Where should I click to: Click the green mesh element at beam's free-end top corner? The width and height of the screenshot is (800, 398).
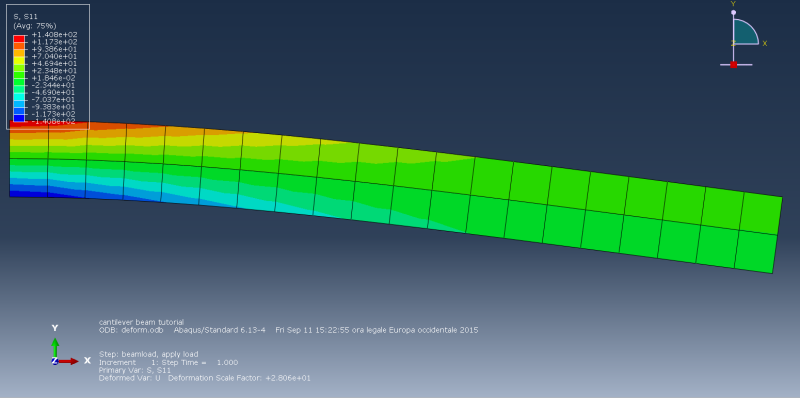click(x=760, y=214)
